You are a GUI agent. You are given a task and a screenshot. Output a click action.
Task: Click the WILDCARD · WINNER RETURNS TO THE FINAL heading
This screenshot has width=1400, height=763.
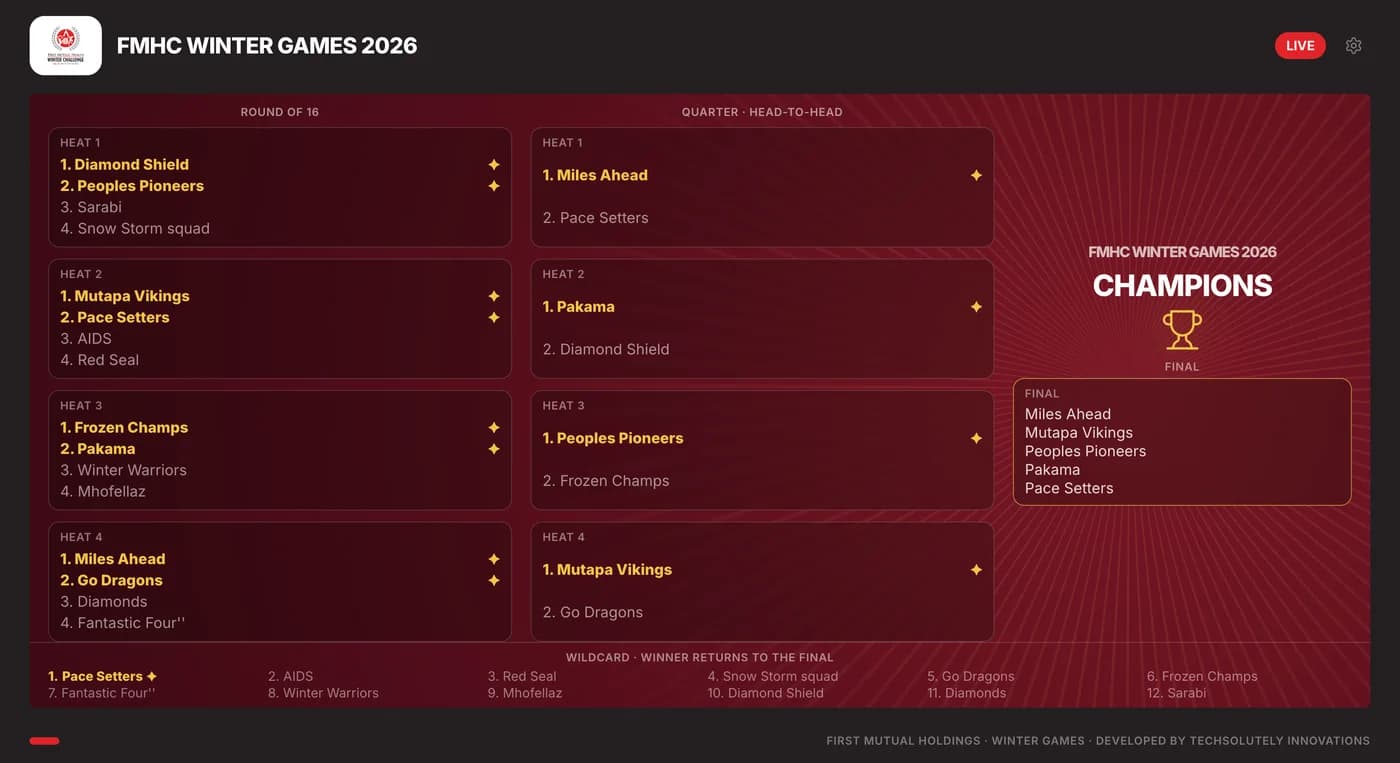[x=700, y=657]
